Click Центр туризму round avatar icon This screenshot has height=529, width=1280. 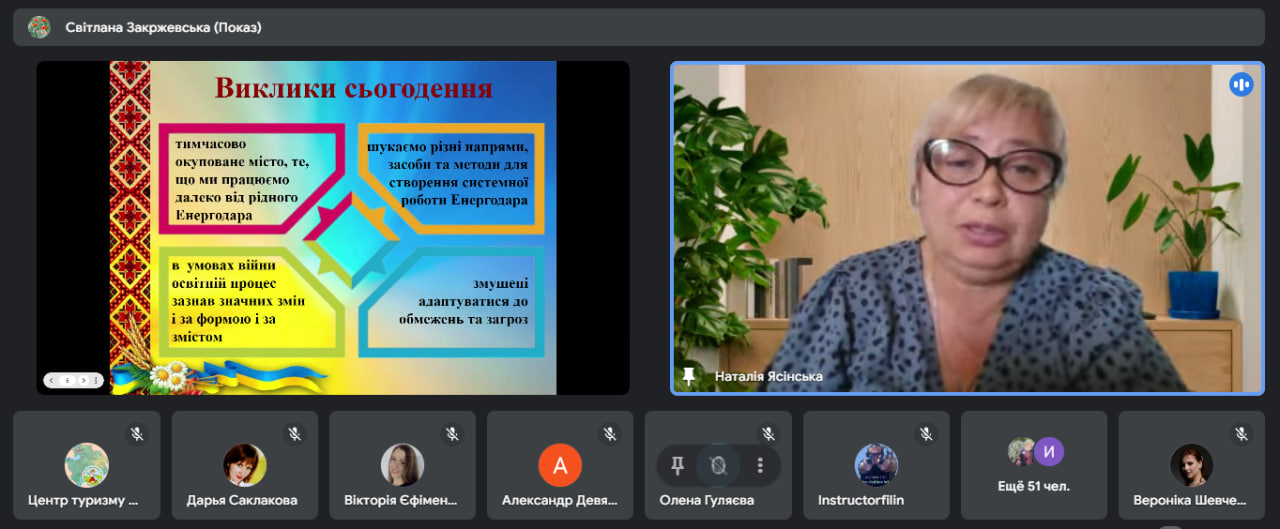[87, 465]
